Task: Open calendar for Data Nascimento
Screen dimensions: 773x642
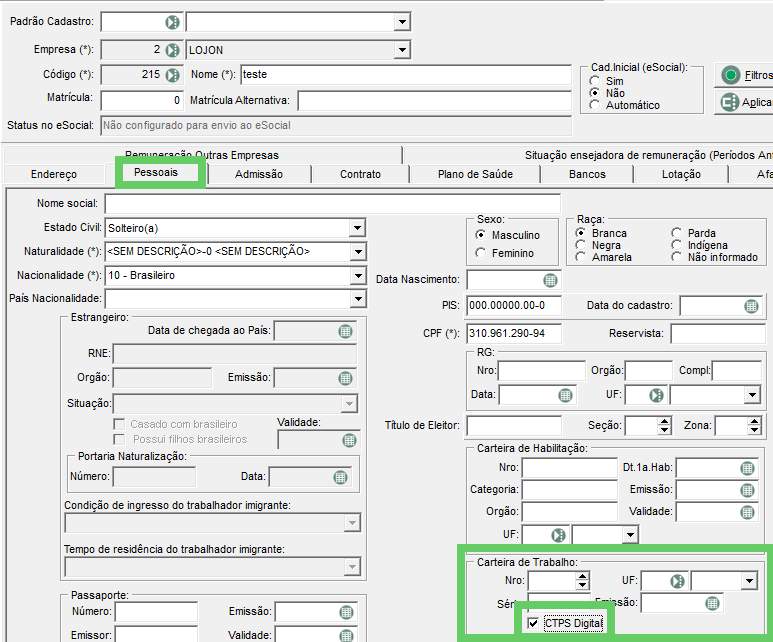Action: [550, 281]
